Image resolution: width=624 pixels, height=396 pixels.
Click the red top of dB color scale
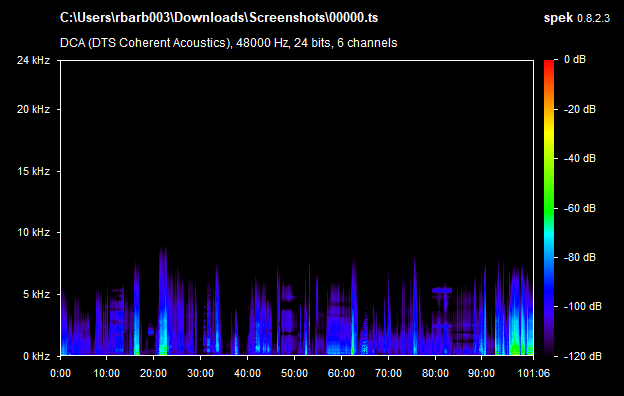coord(549,64)
